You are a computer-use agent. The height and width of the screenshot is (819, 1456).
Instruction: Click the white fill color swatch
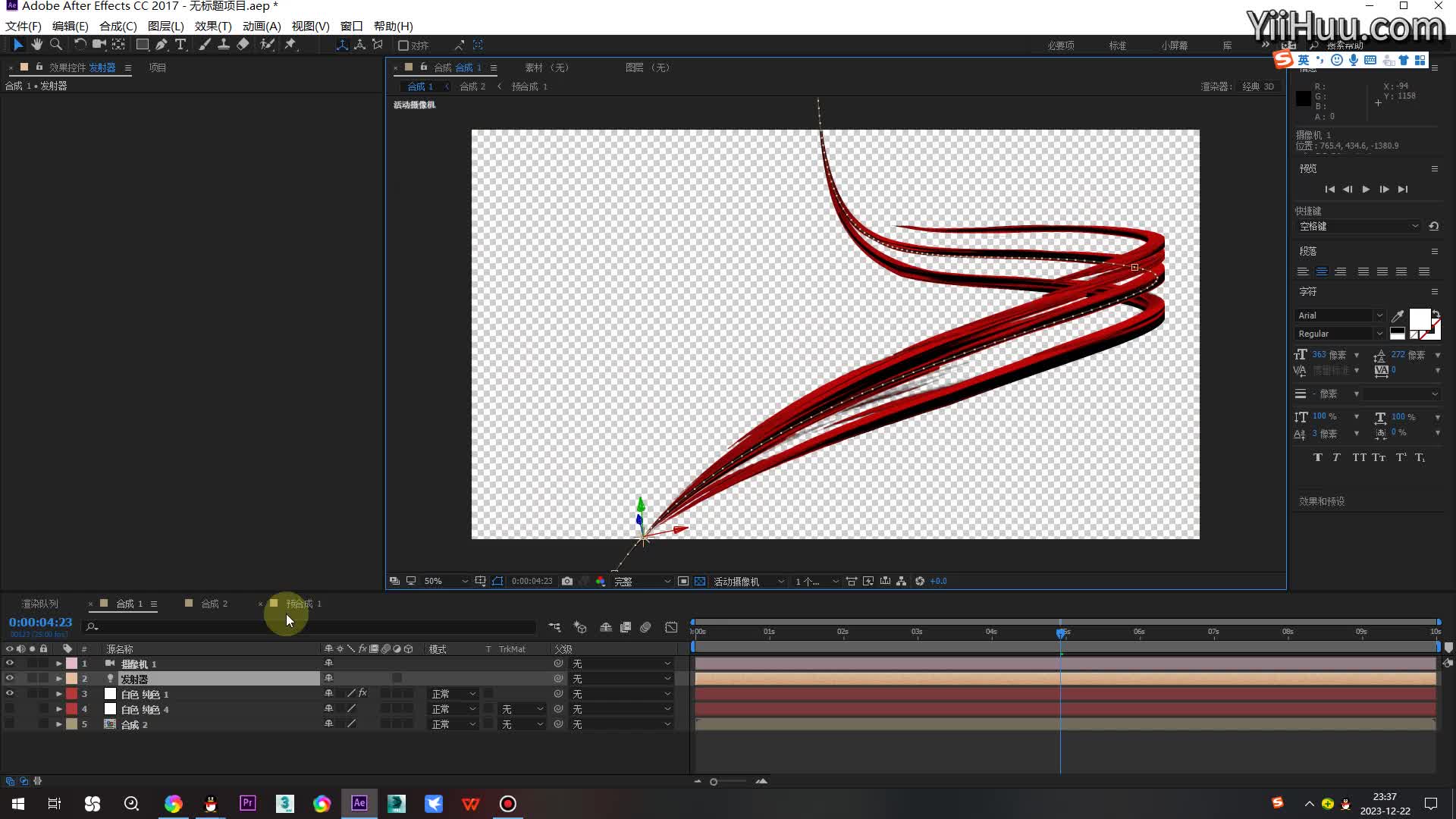[1420, 318]
